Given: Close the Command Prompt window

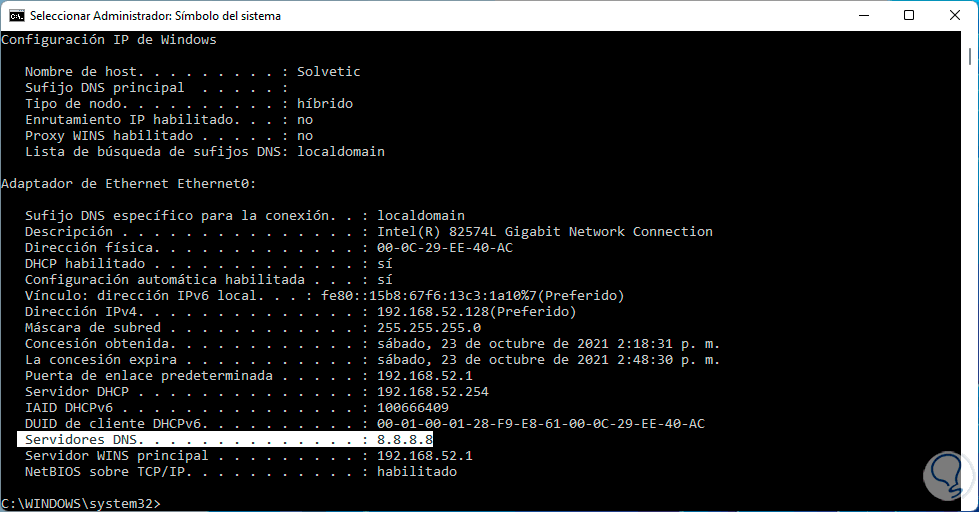Looking at the screenshot, I should coord(955,16).
